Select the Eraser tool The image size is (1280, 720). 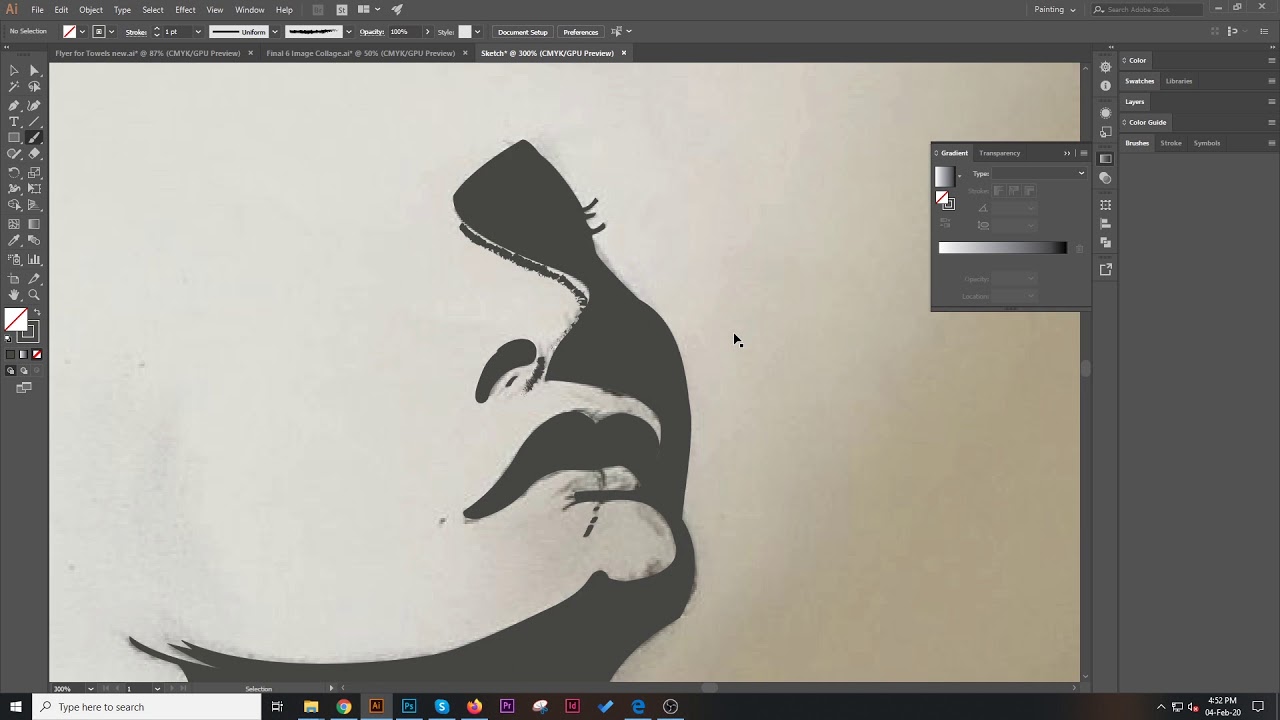[34, 154]
